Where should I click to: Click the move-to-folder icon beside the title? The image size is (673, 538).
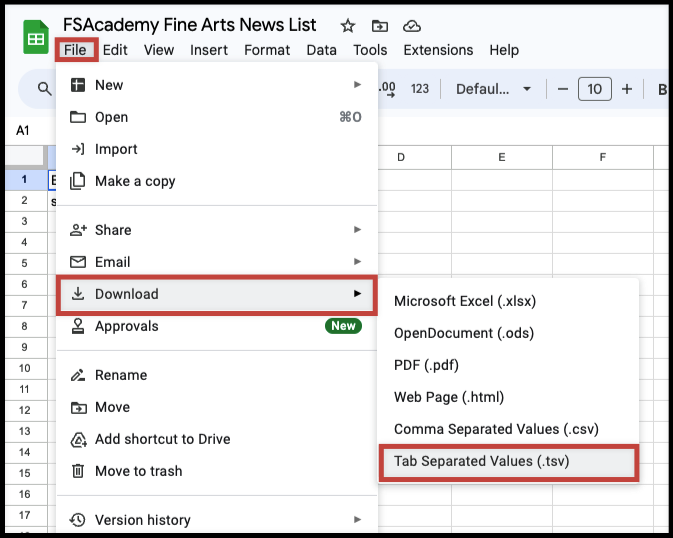tap(379, 26)
